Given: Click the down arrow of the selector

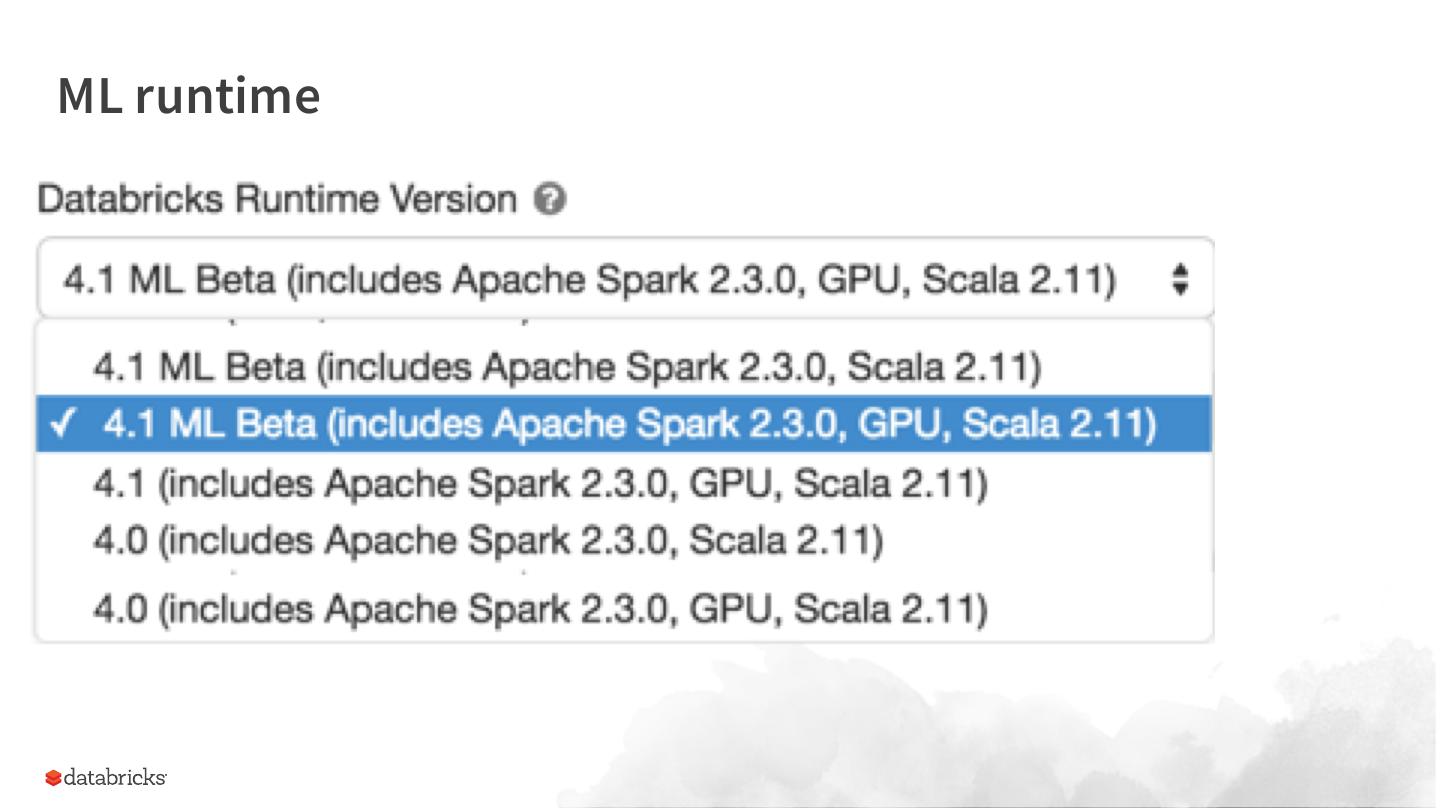Looking at the screenshot, I should (x=1180, y=288).
